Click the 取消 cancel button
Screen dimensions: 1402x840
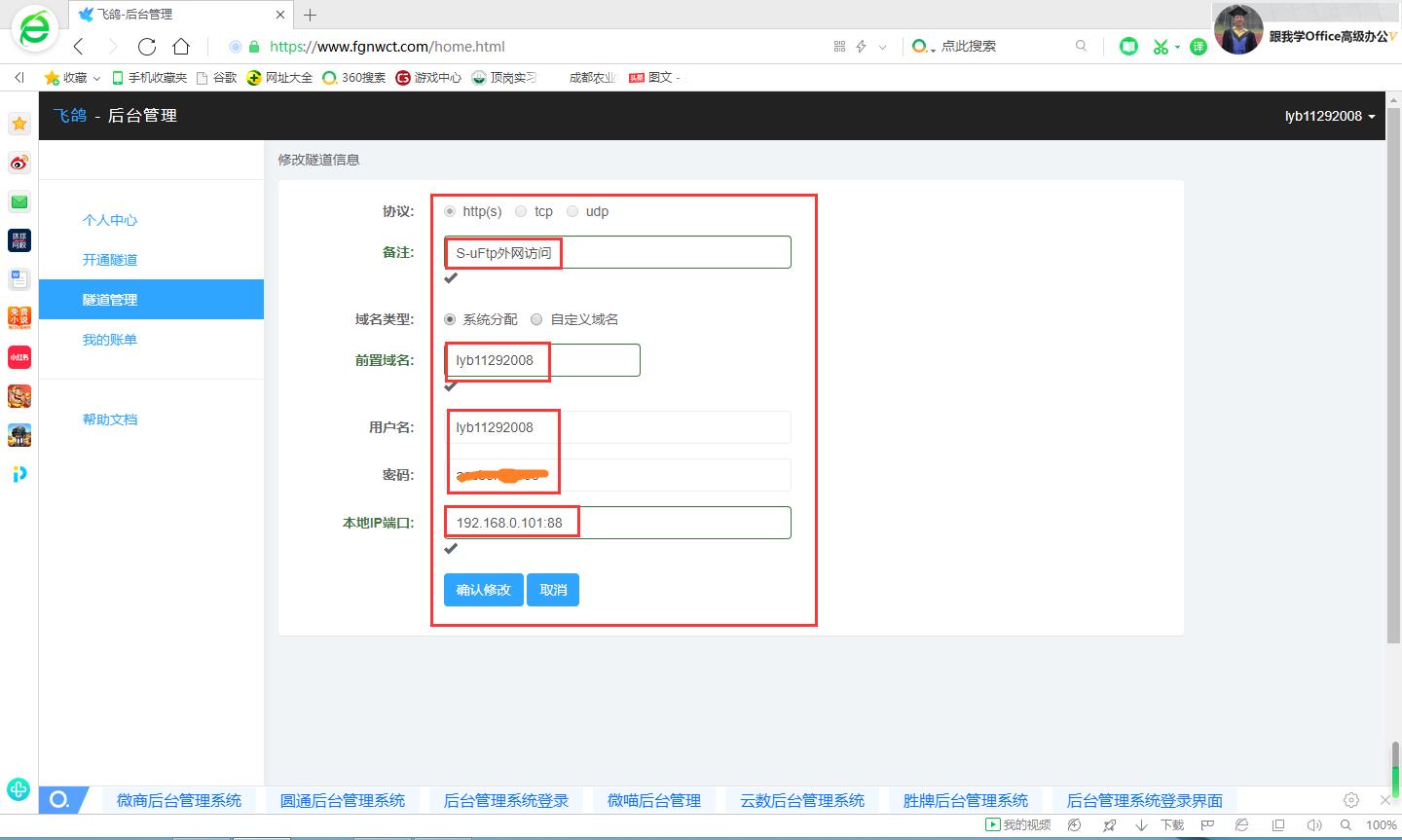pyautogui.click(x=552, y=589)
